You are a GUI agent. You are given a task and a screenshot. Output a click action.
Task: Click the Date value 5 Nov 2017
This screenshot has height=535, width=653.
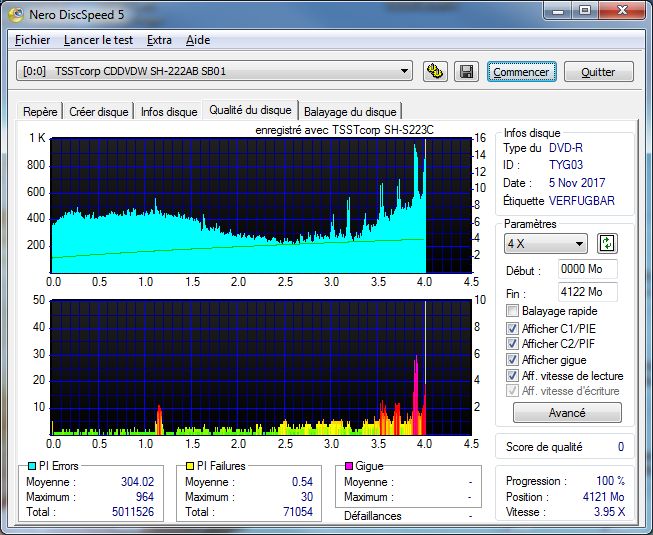click(577, 183)
